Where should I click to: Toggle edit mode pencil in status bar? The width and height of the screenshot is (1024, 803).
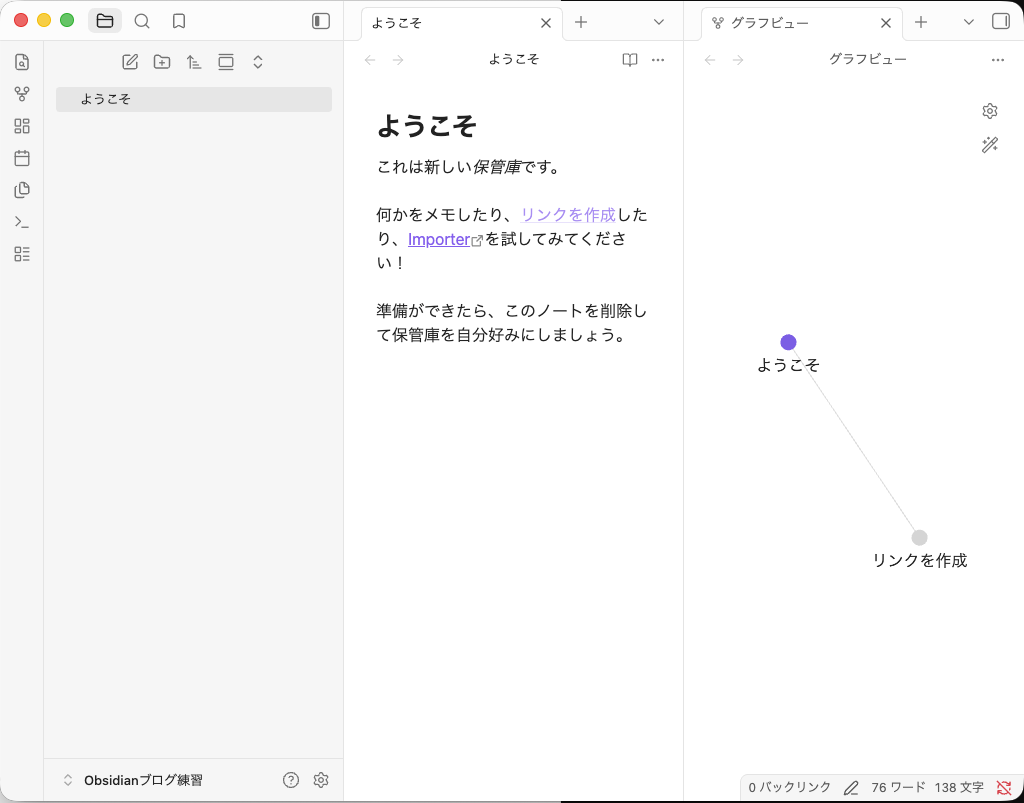click(x=851, y=788)
